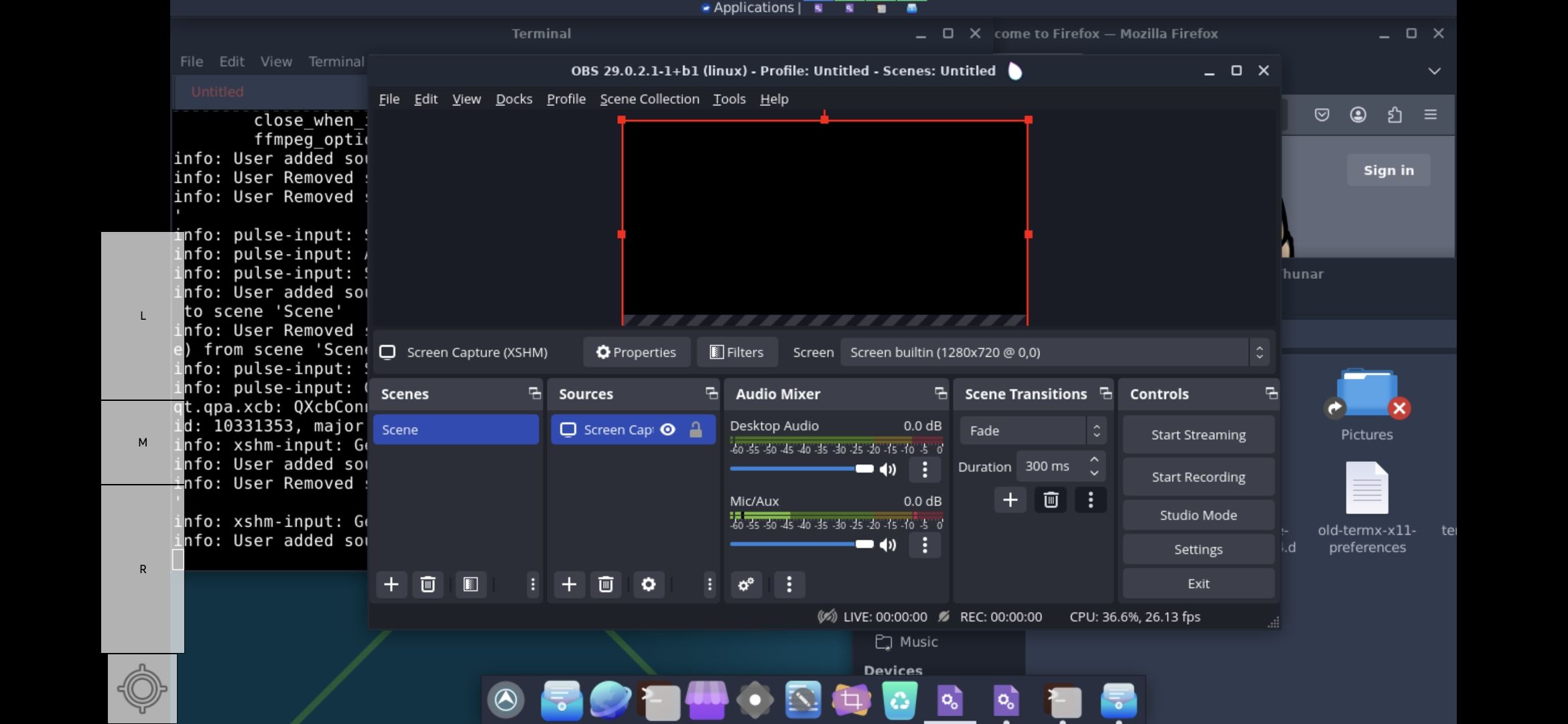Image resolution: width=1568 pixels, height=724 pixels.
Task: Open the Screen selection dropdown
Action: click(x=1055, y=353)
